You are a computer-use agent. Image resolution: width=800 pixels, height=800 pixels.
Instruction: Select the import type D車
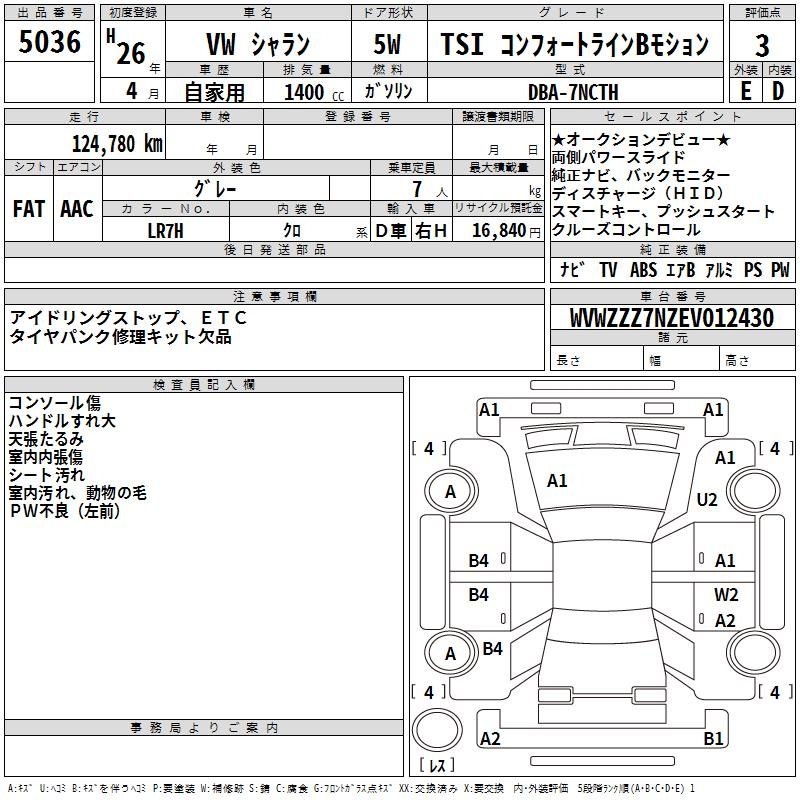point(391,231)
